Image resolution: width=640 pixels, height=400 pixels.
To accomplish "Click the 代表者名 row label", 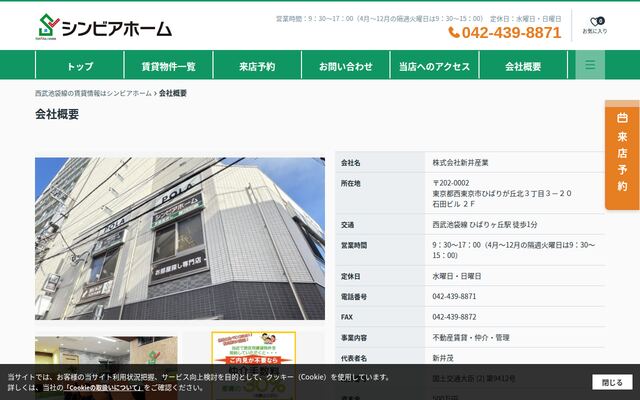I will (354, 358).
